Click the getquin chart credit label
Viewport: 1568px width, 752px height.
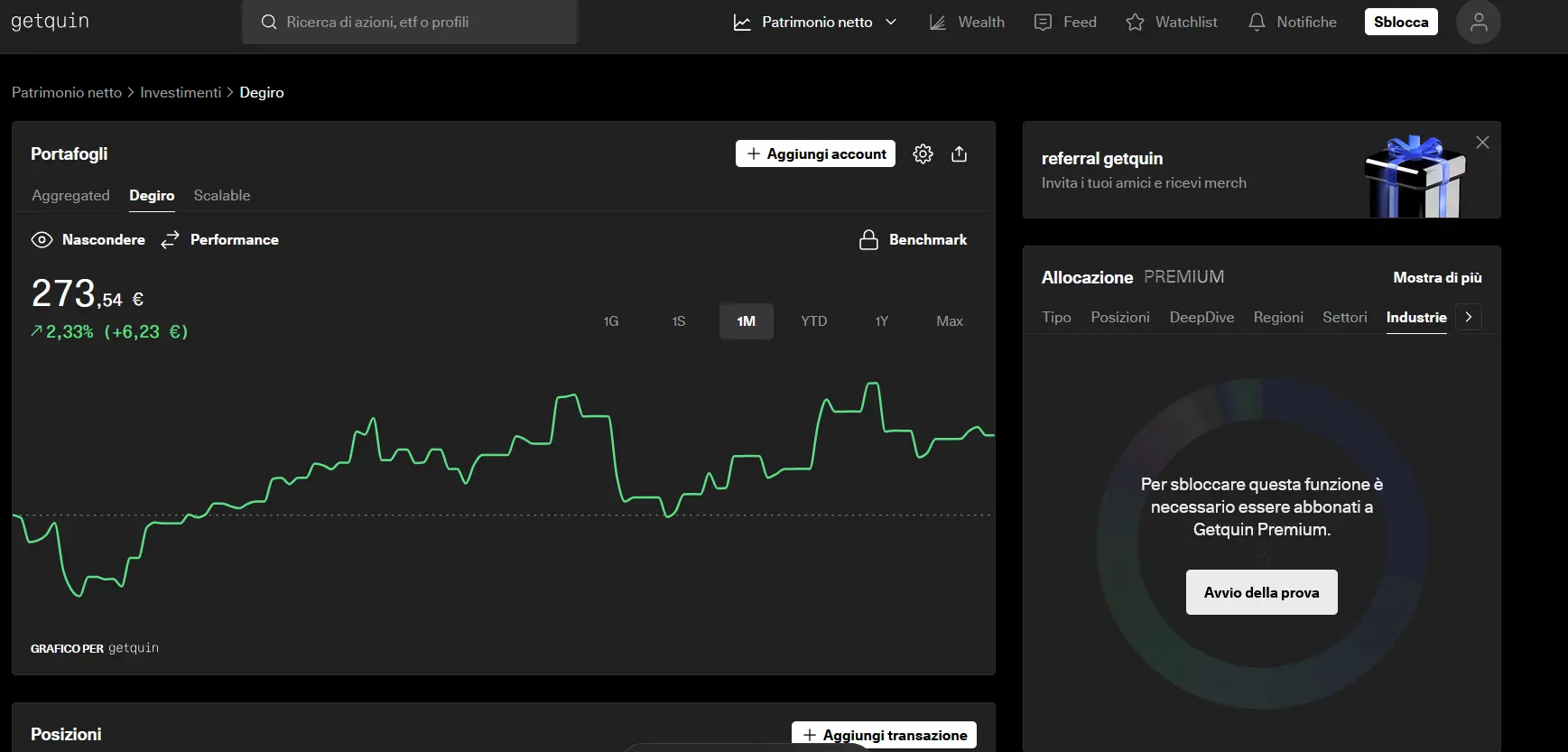95,648
